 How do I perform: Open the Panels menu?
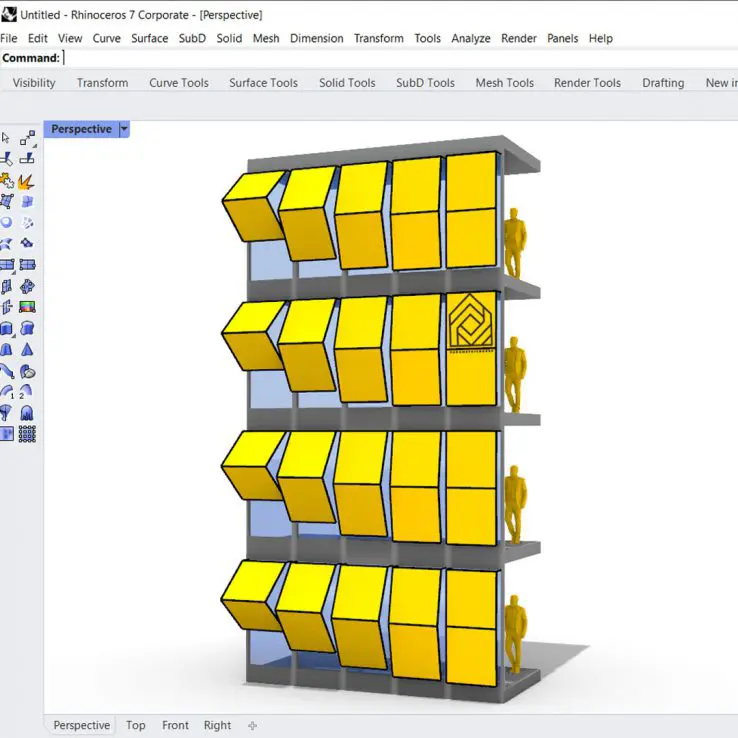(x=562, y=38)
